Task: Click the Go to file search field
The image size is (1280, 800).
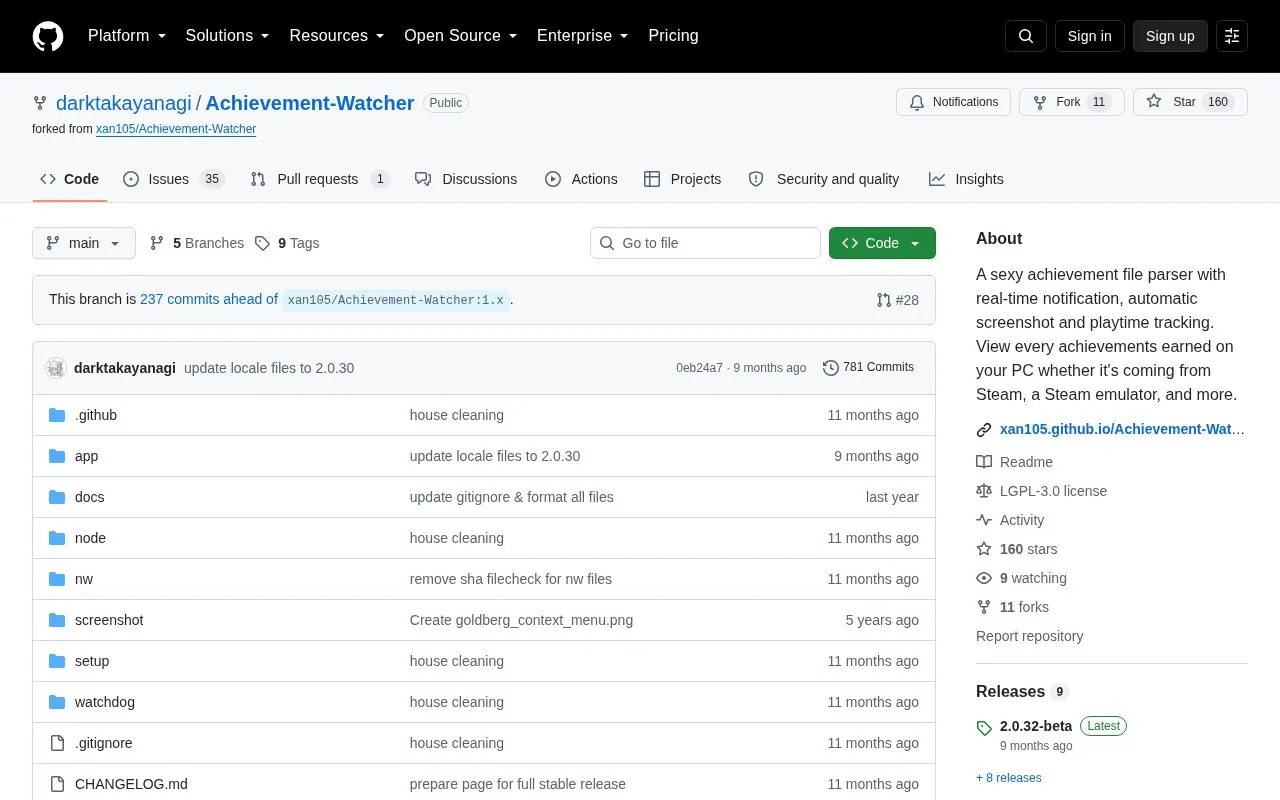Action: click(x=705, y=243)
